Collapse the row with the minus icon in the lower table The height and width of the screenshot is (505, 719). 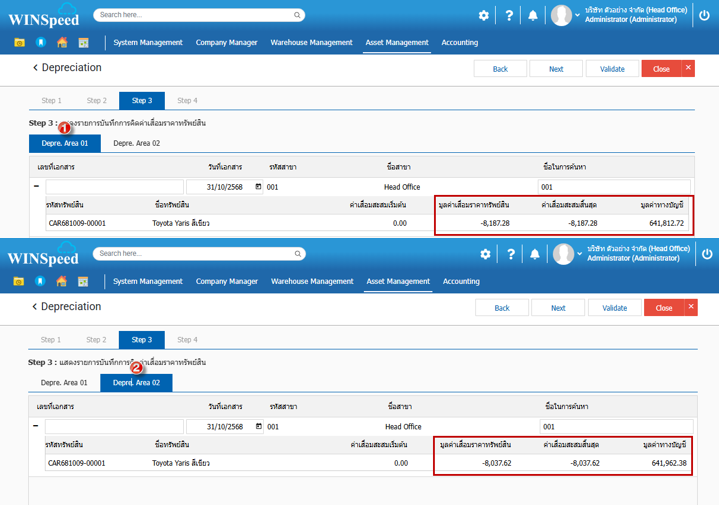tap(37, 426)
